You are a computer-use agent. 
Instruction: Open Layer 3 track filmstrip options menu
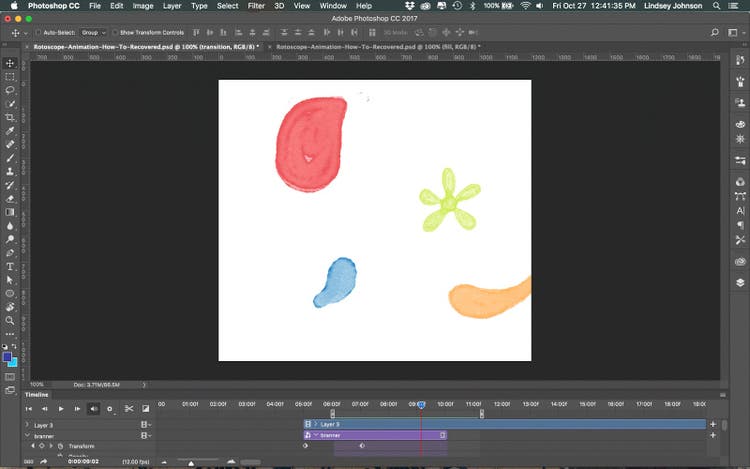tap(145, 425)
